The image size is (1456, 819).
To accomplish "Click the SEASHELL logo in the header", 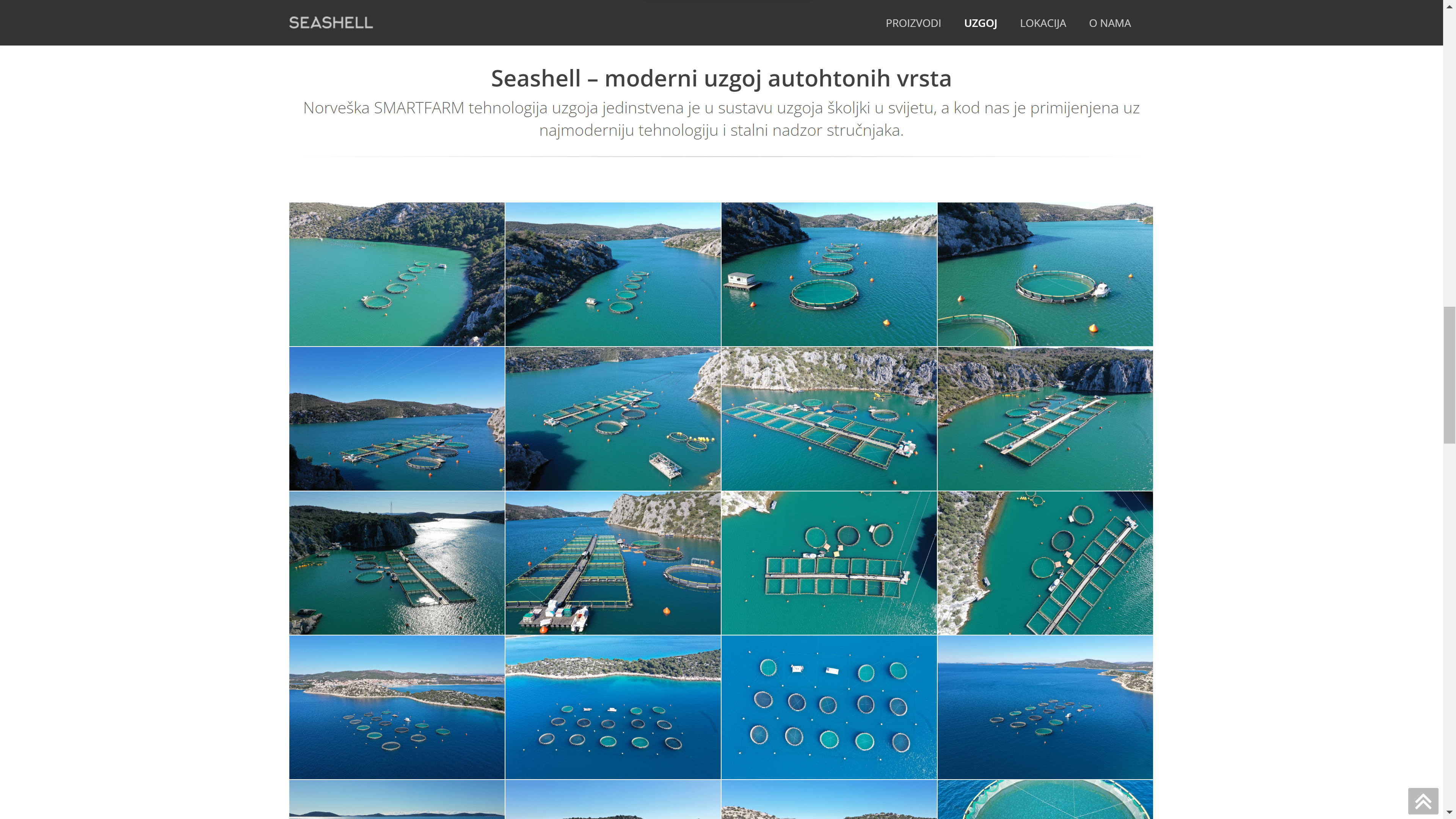I will point(331,23).
